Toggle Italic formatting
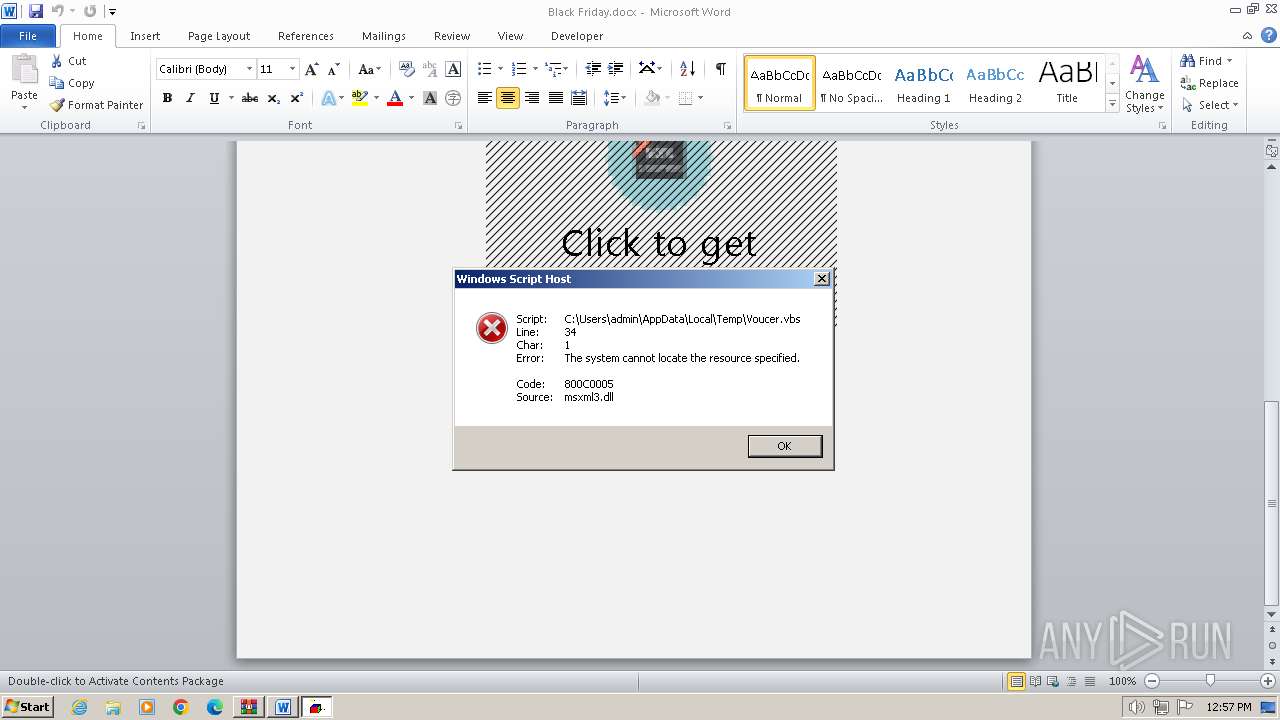The width and height of the screenshot is (1280, 720). point(190,98)
